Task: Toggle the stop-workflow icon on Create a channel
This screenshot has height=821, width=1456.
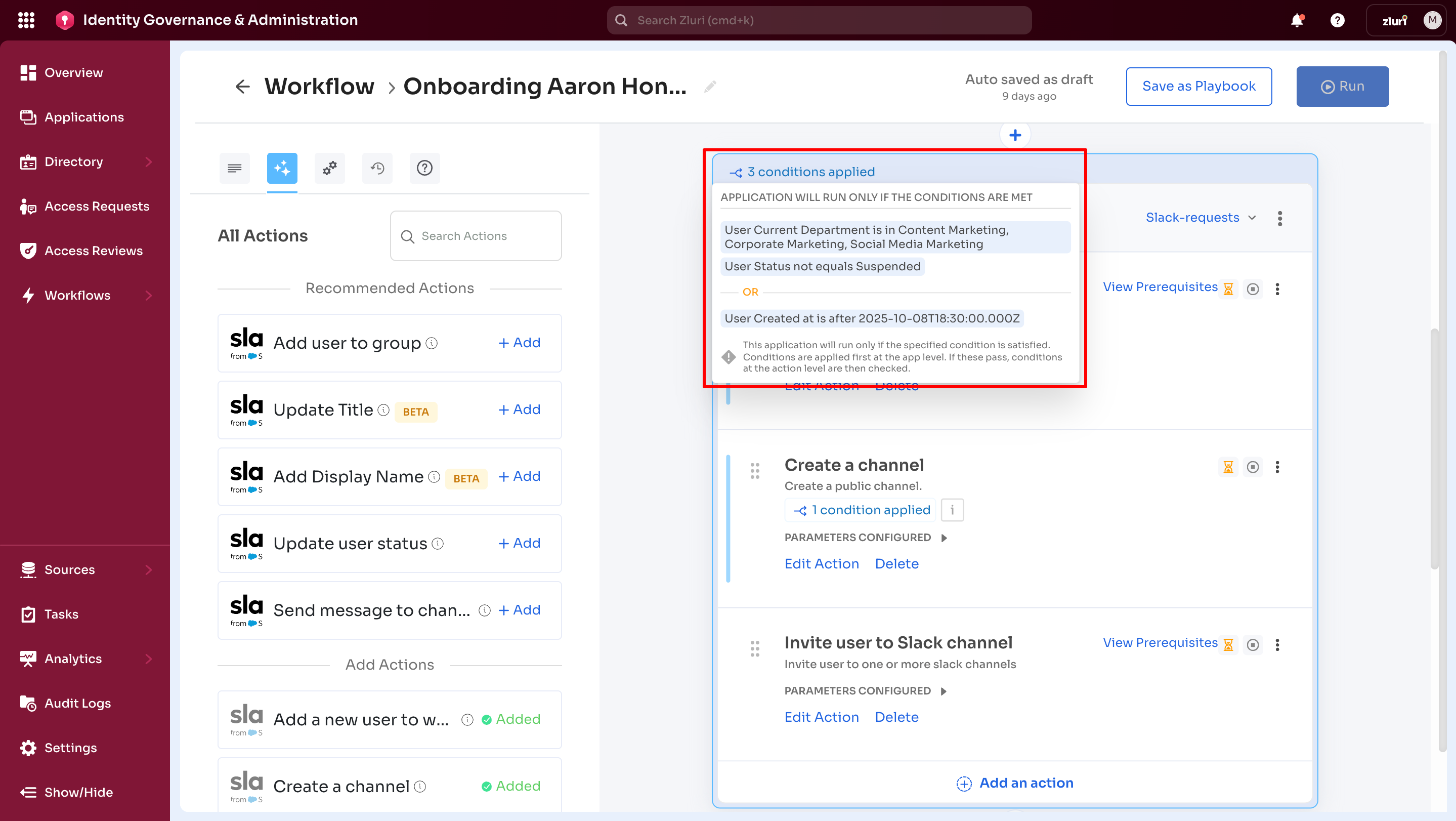Action: click(x=1253, y=467)
